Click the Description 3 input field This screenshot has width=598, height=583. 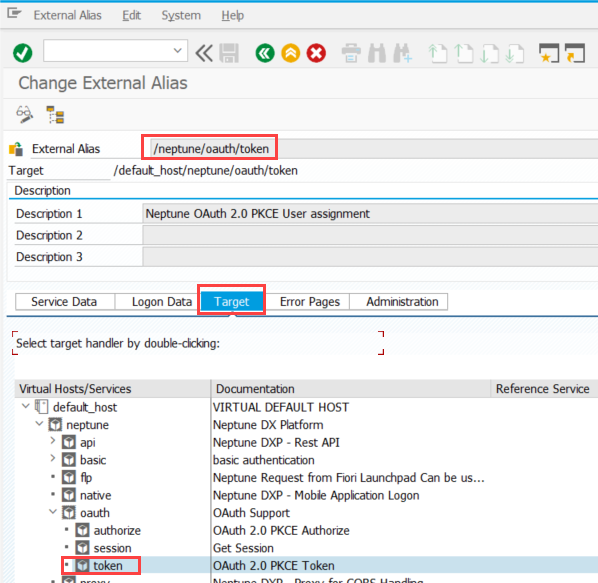[x=370, y=257]
